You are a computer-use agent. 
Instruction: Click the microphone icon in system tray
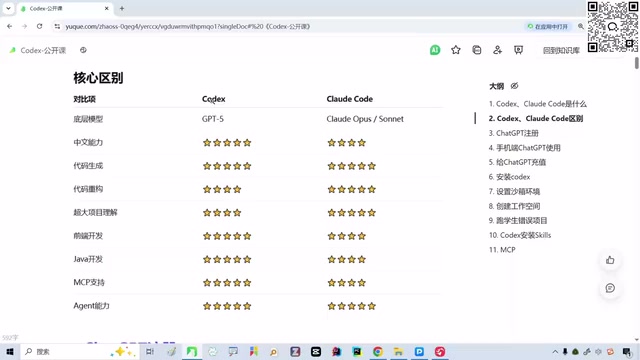point(565,351)
